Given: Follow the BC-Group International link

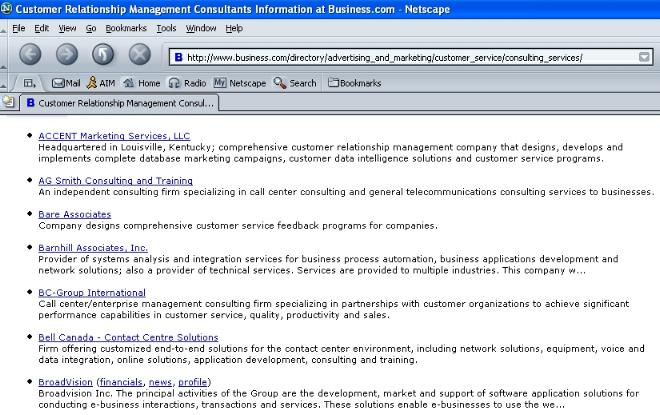Looking at the screenshot, I should [x=92, y=293].
